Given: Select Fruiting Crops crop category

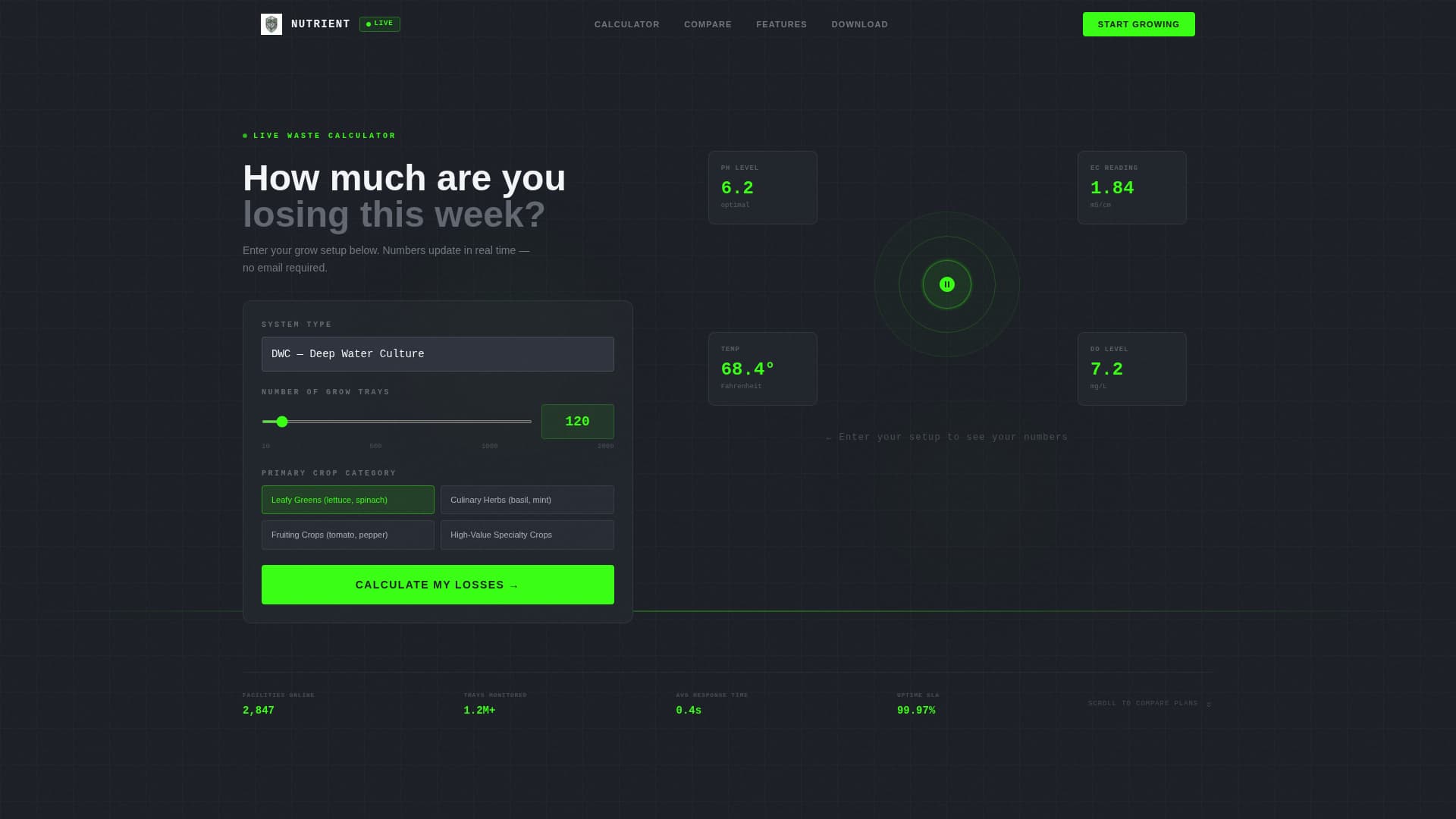Looking at the screenshot, I should [x=348, y=535].
